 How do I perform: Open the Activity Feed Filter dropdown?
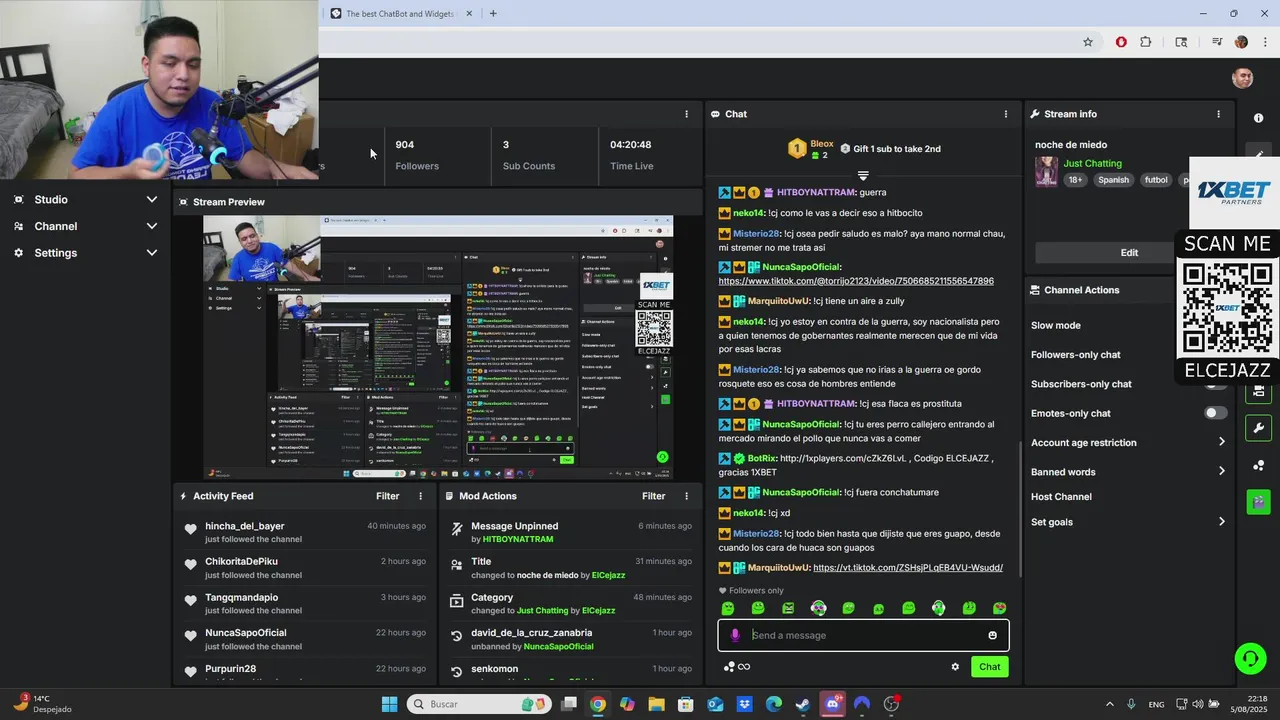tap(387, 496)
